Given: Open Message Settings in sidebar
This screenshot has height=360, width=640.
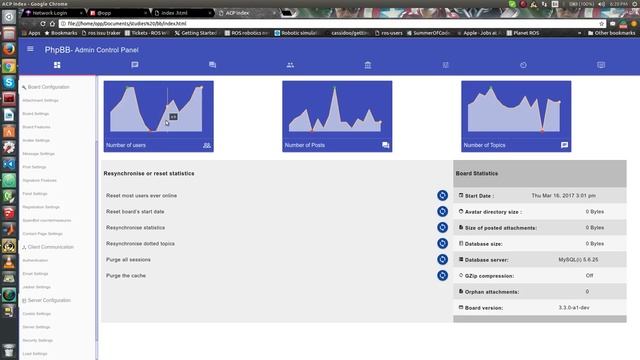Looking at the screenshot, I should click(x=38, y=153).
